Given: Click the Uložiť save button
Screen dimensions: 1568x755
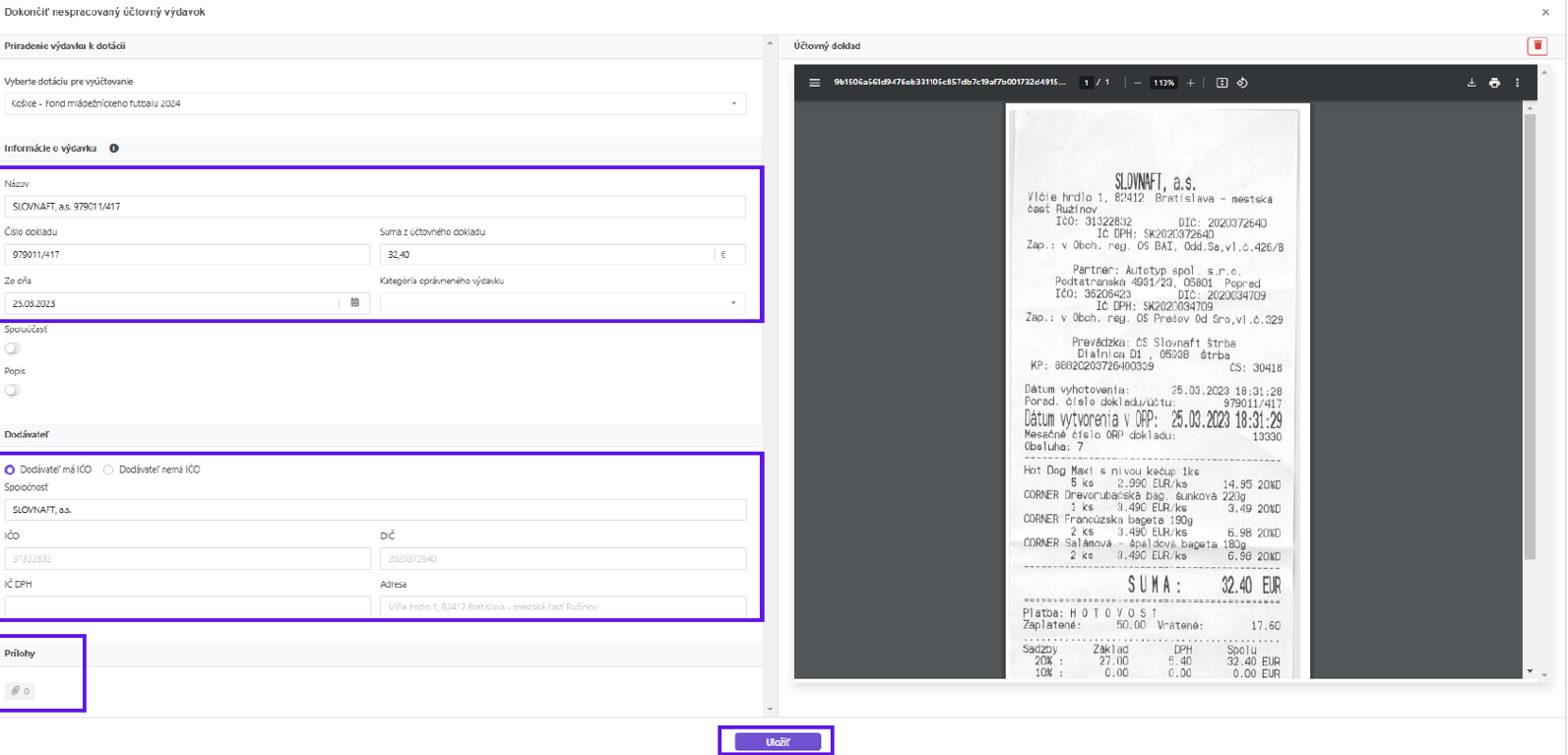Looking at the screenshot, I should pyautogui.click(x=777, y=742).
